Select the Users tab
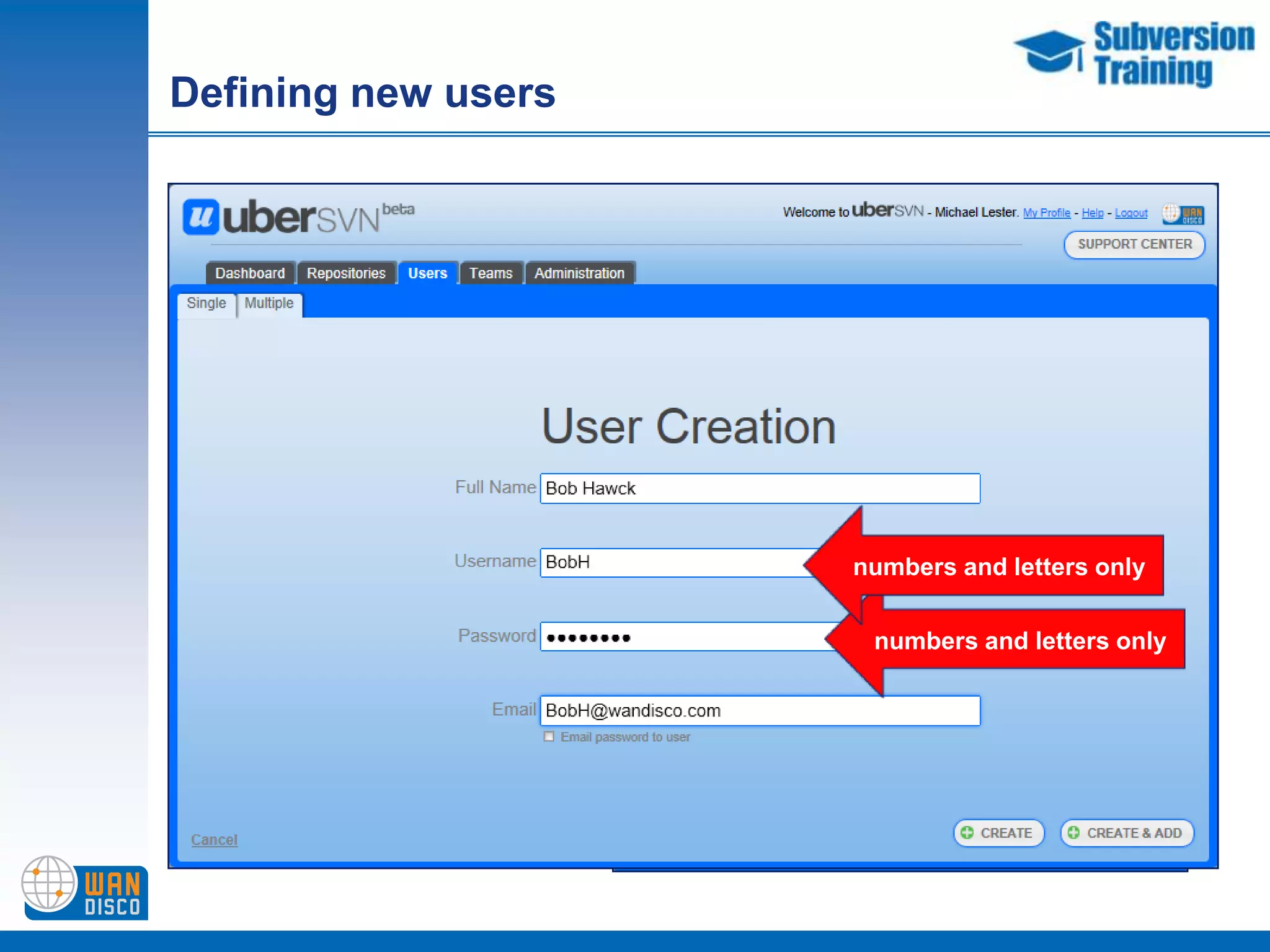This screenshot has width=1270, height=952. point(427,273)
